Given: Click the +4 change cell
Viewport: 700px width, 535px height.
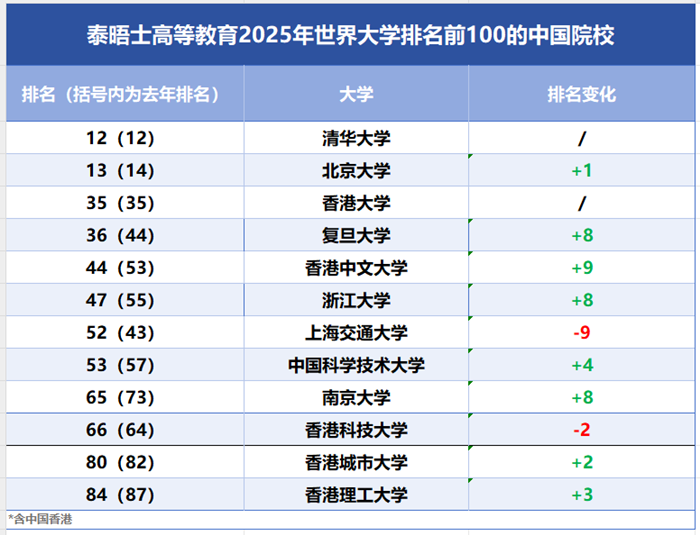Looking at the screenshot, I should (x=582, y=365).
